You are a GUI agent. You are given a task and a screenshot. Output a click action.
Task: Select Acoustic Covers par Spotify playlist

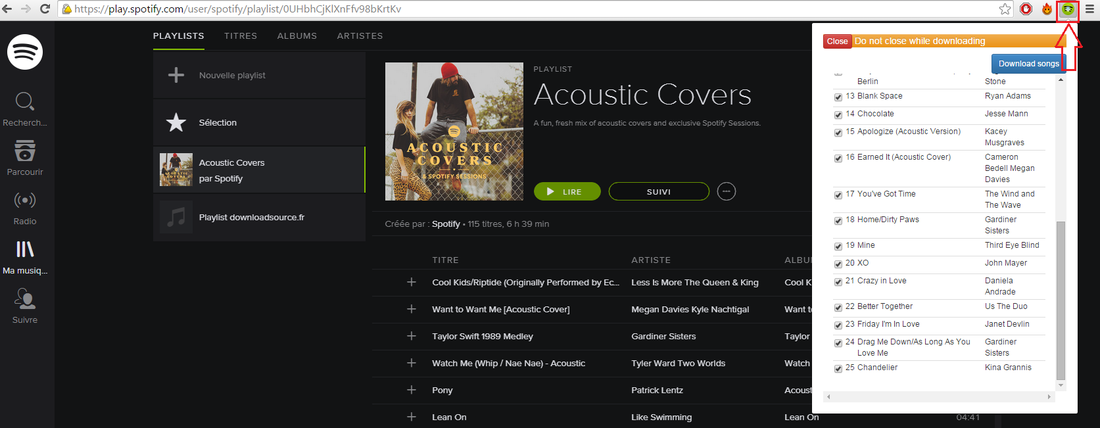(x=259, y=170)
